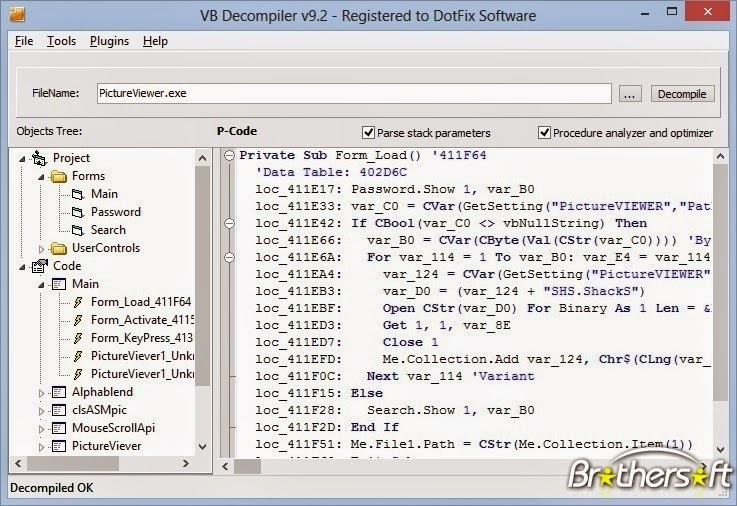Click the code pane vertical scrollbar thumb
737x506 pixels.
720,283
